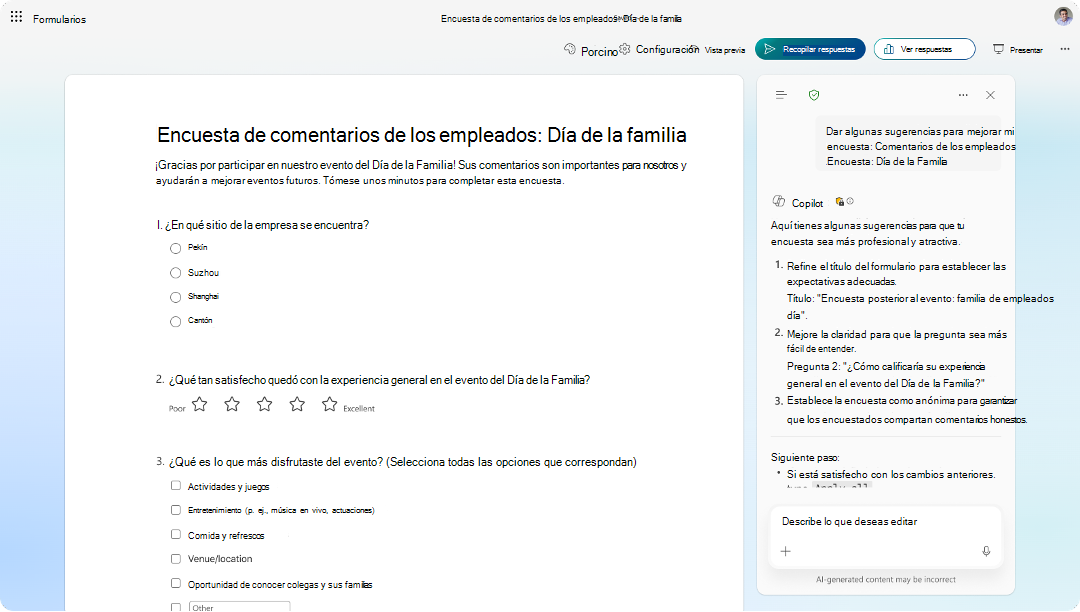Click the 'Siguiente paso:' text
The width and height of the screenshot is (1080, 612).
tap(805, 457)
